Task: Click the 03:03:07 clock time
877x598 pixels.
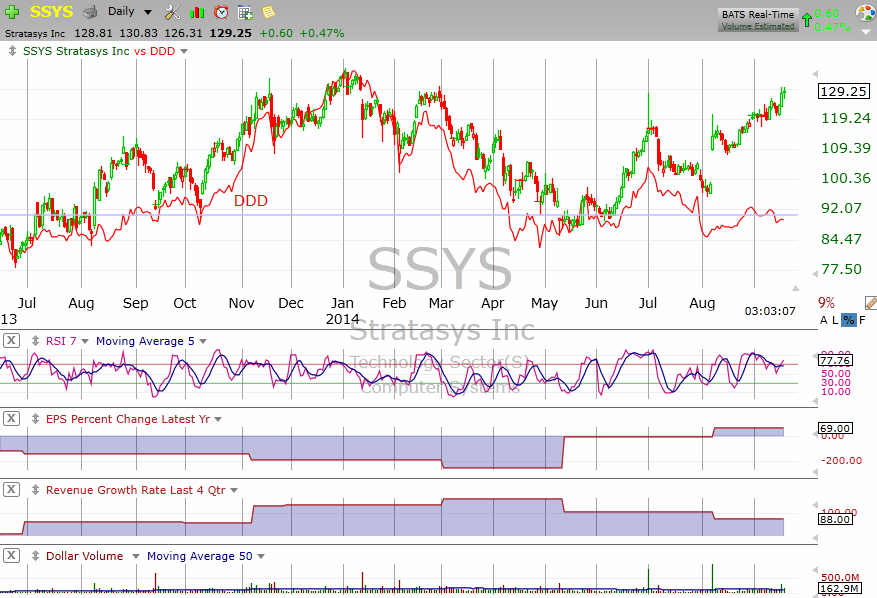Action: coord(770,311)
